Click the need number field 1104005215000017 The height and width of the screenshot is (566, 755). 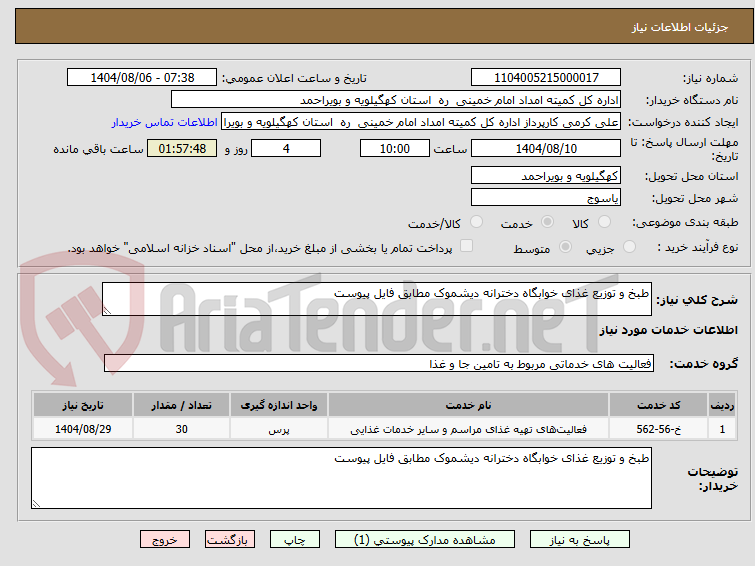pos(546,78)
